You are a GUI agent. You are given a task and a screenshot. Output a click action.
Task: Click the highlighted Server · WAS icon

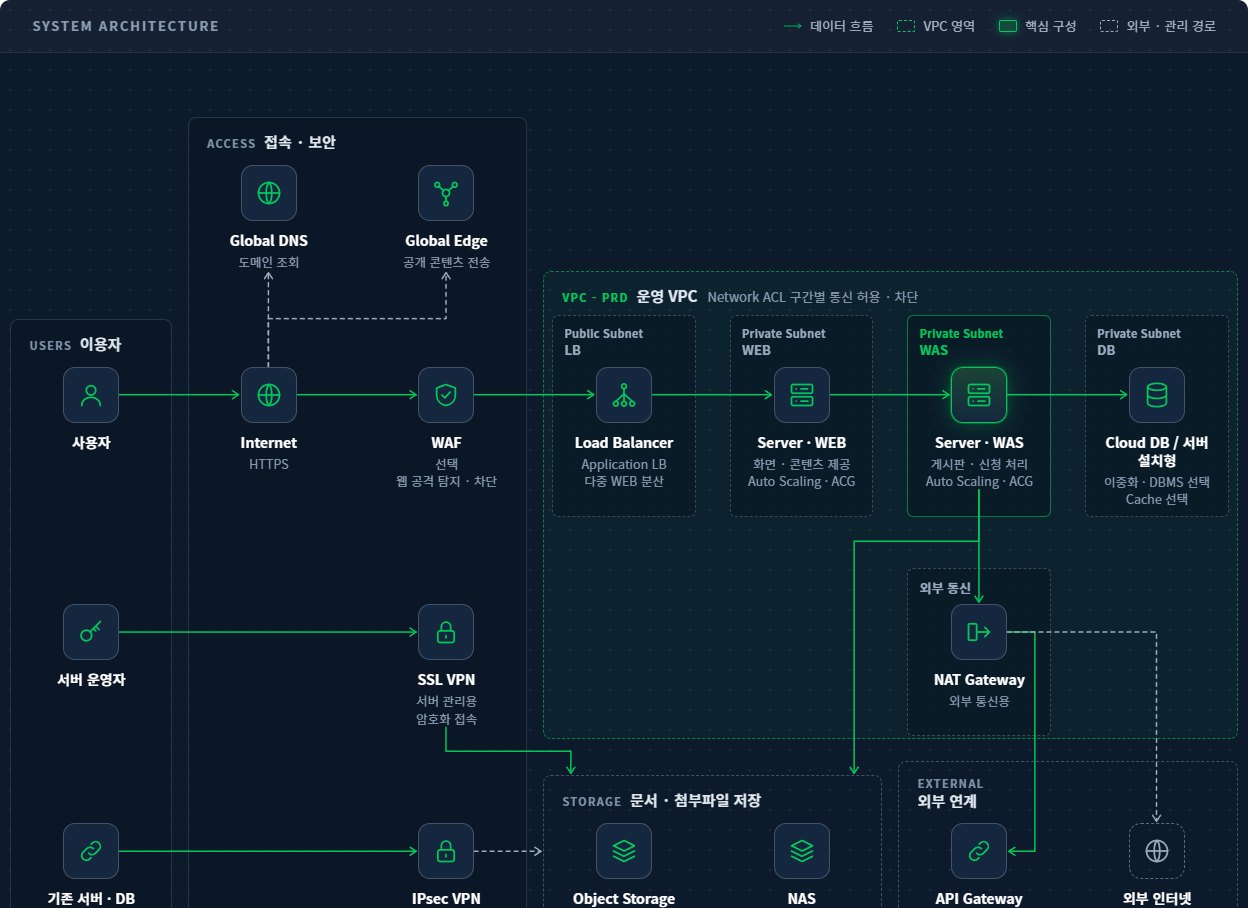point(979,395)
